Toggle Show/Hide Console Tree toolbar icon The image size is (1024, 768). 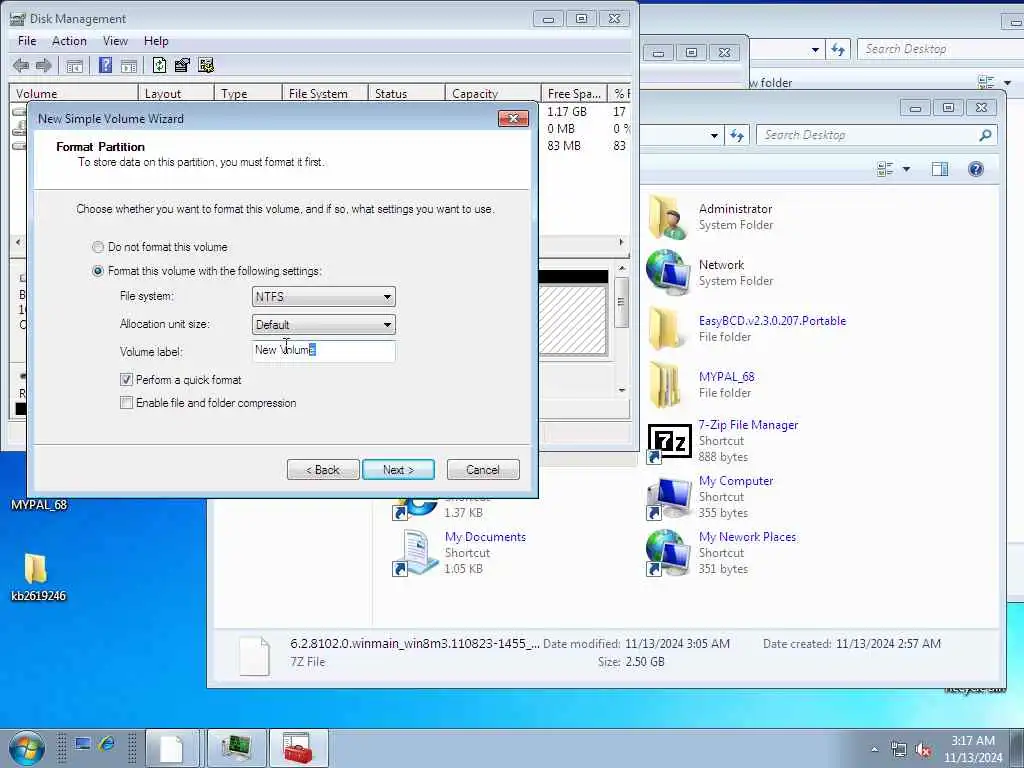(74, 65)
